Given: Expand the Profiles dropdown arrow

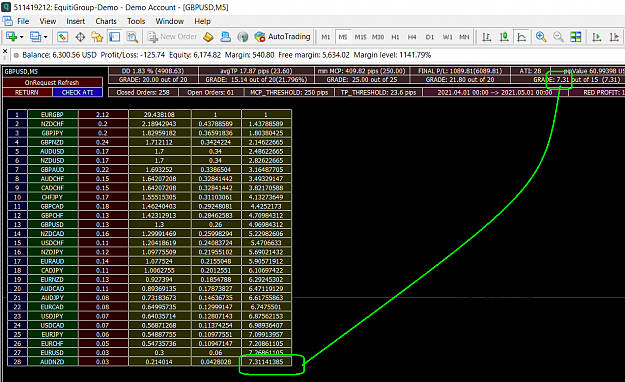Looking at the screenshot, I should pyautogui.click(x=45, y=37).
